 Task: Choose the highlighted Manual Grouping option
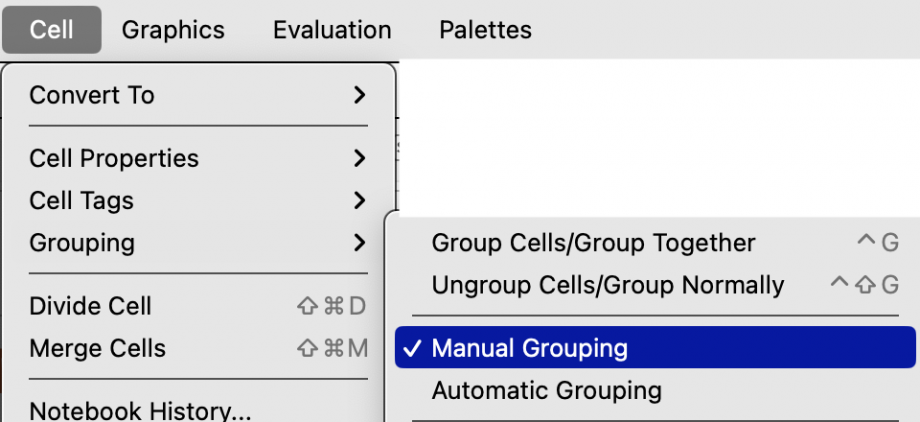(530, 348)
